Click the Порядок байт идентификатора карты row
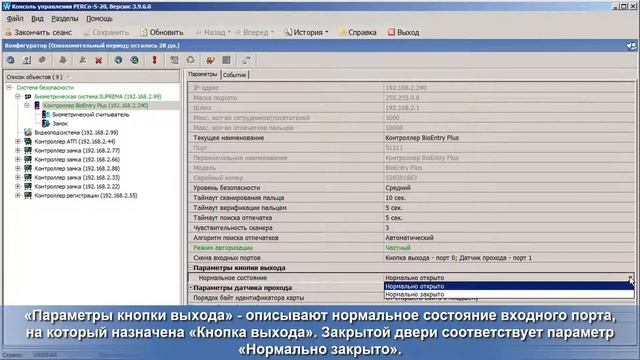 point(411,298)
